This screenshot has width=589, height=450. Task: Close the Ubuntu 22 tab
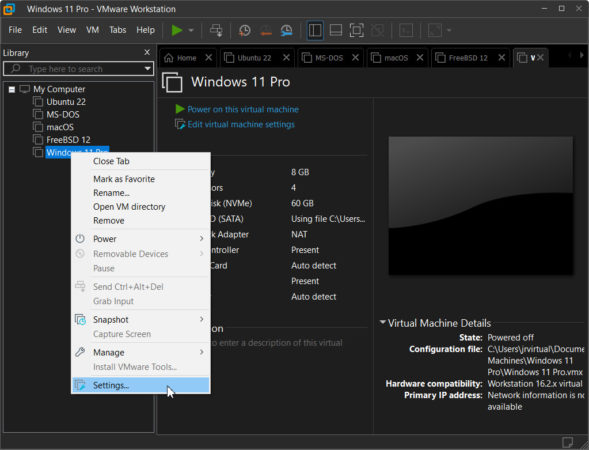pos(286,57)
